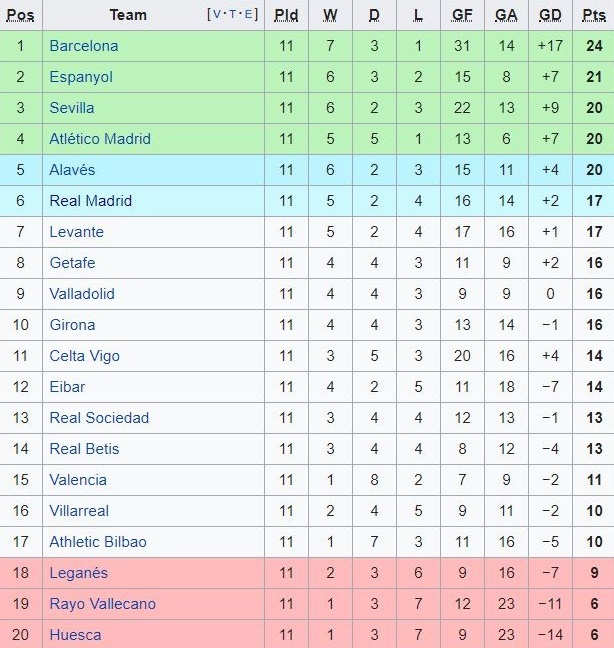Click the Real Madrid team link

click(90, 201)
